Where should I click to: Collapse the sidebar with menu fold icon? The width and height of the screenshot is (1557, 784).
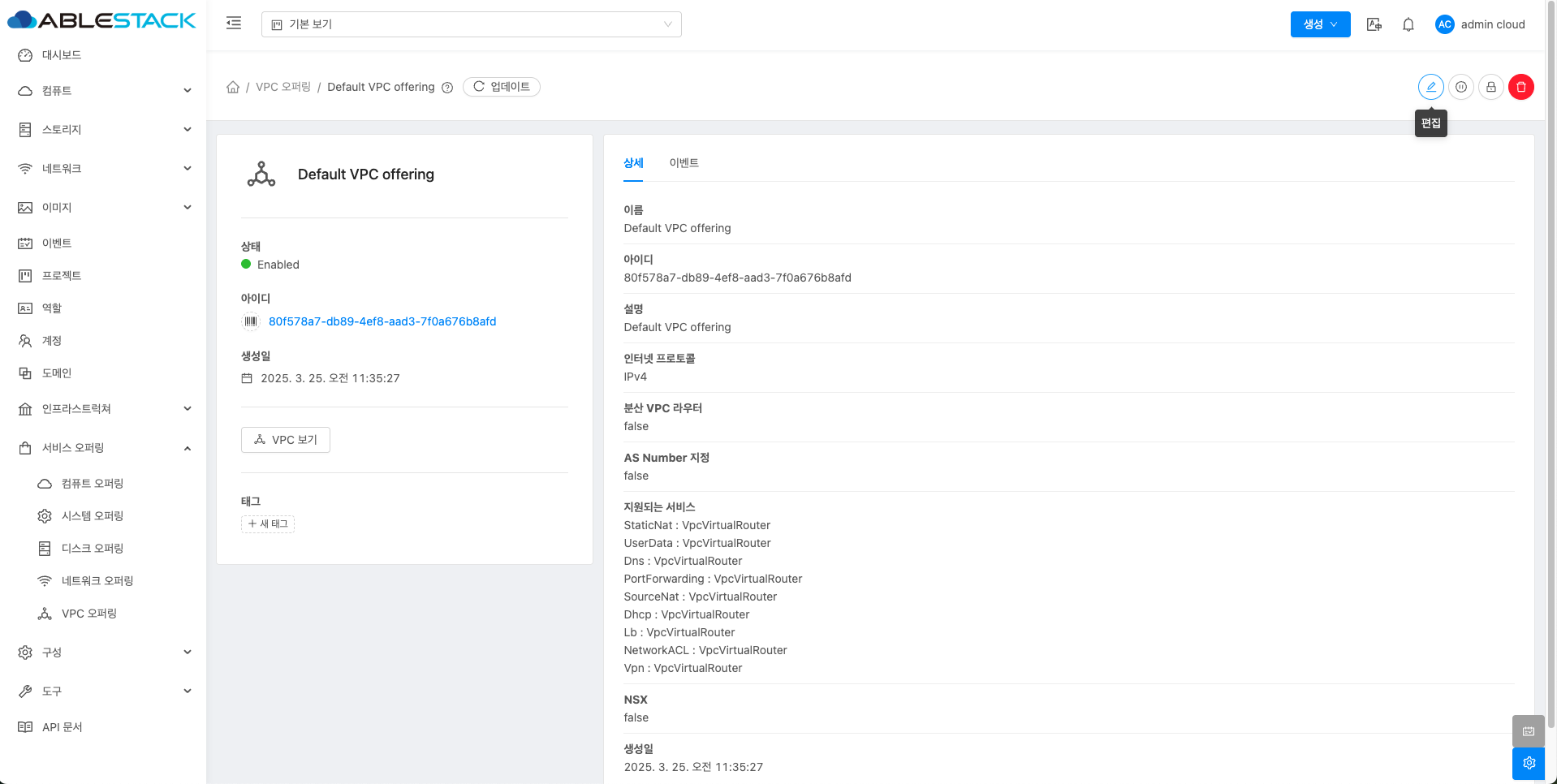(x=234, y=24)
